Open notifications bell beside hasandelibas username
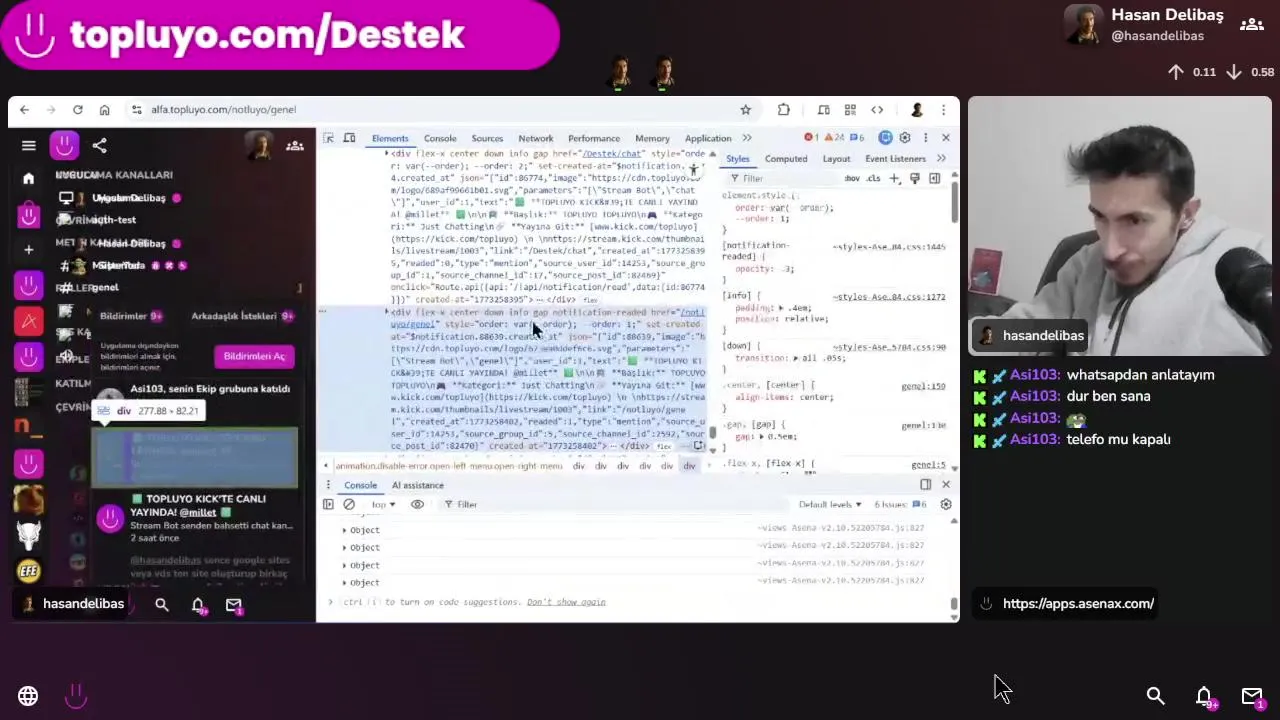The width and height of the screenshot is (1280, 720). click(198, 605)
